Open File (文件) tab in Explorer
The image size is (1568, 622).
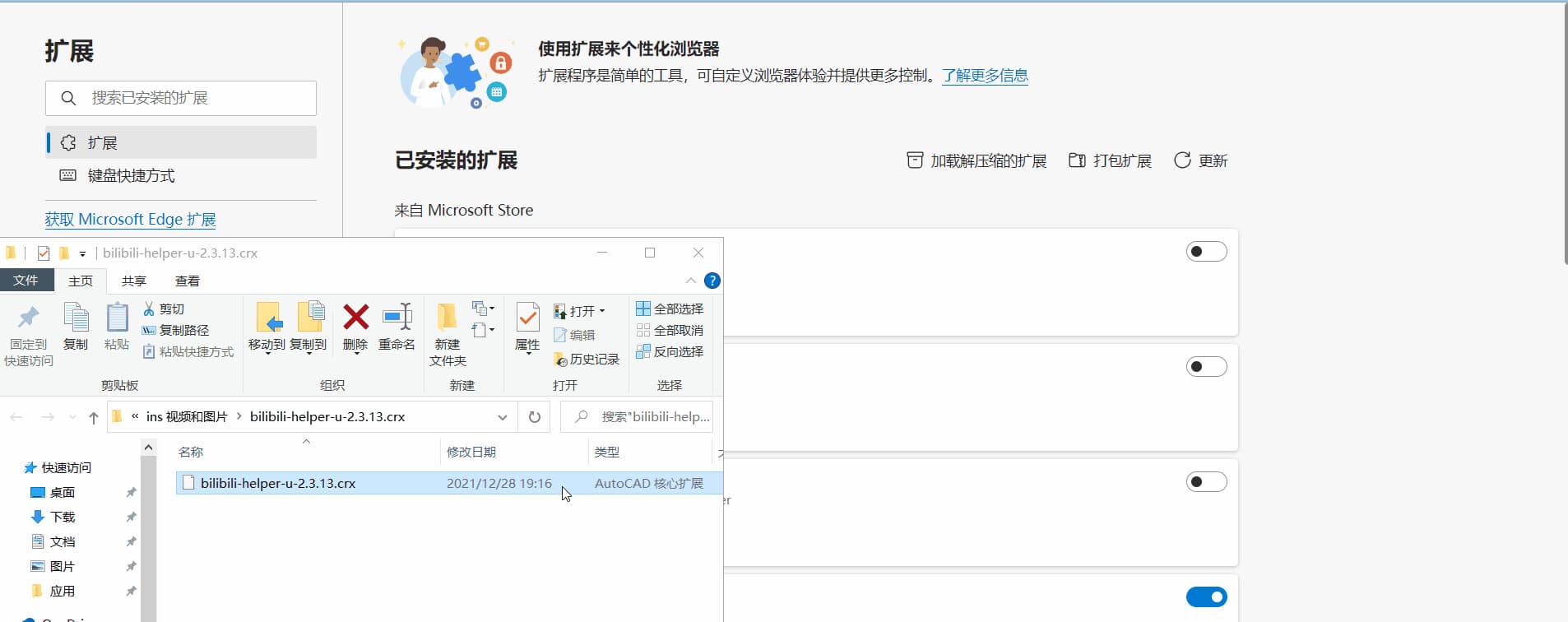(26, 280)
